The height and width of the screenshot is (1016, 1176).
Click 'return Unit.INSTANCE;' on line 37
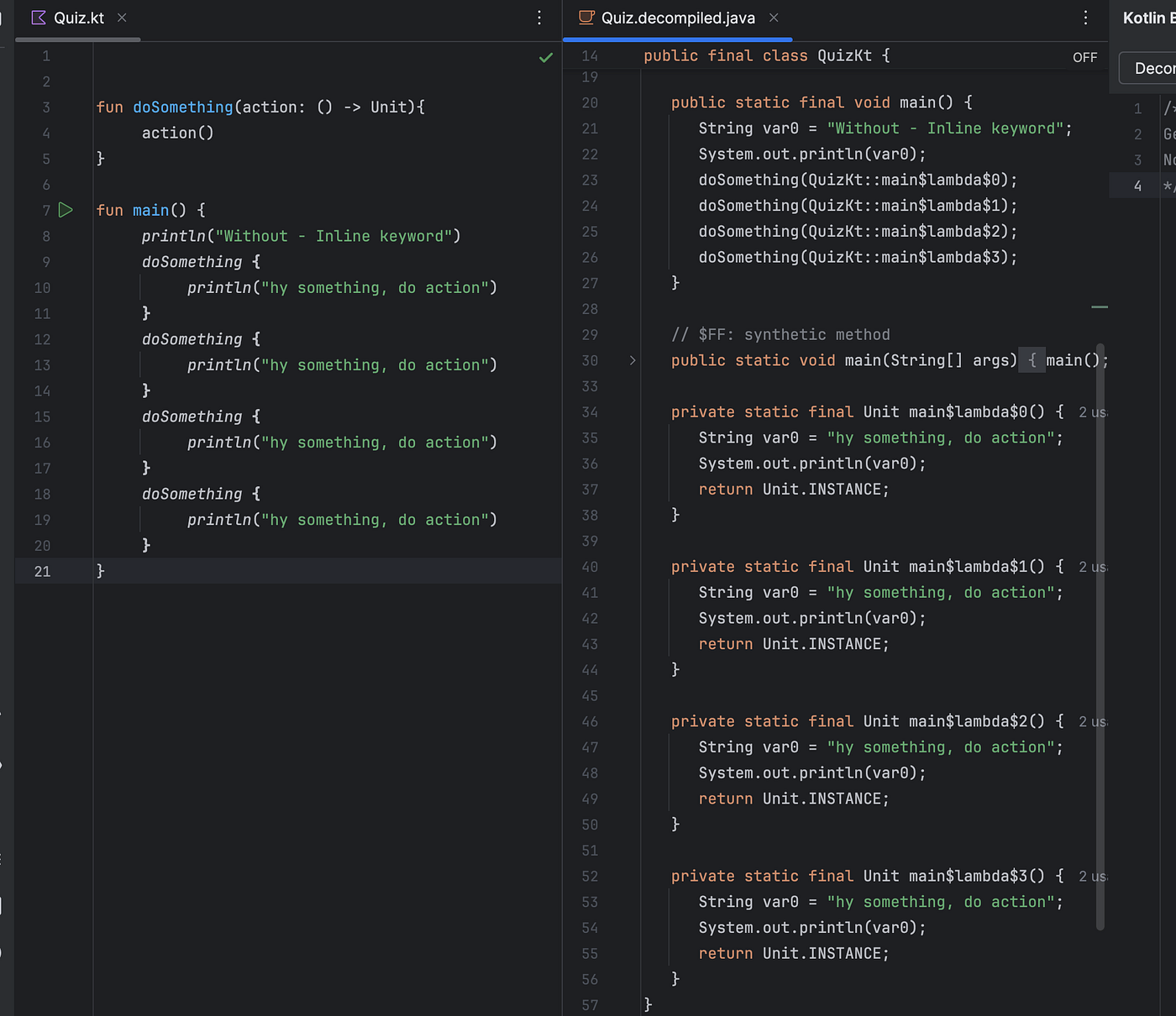point(794,490)
